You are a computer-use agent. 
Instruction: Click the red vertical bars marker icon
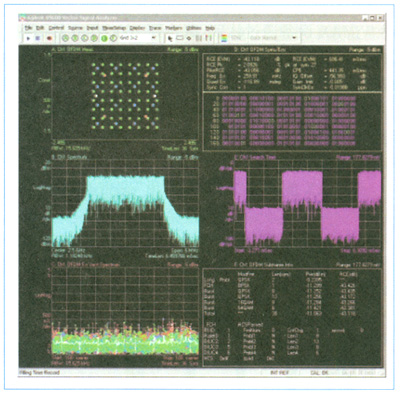click(209, 38)
